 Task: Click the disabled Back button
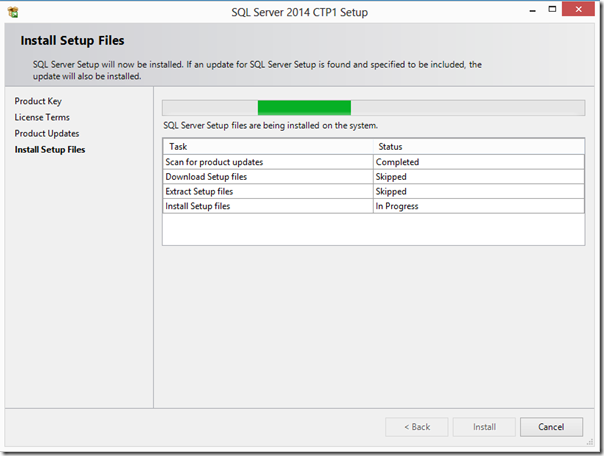pos(417,427)
